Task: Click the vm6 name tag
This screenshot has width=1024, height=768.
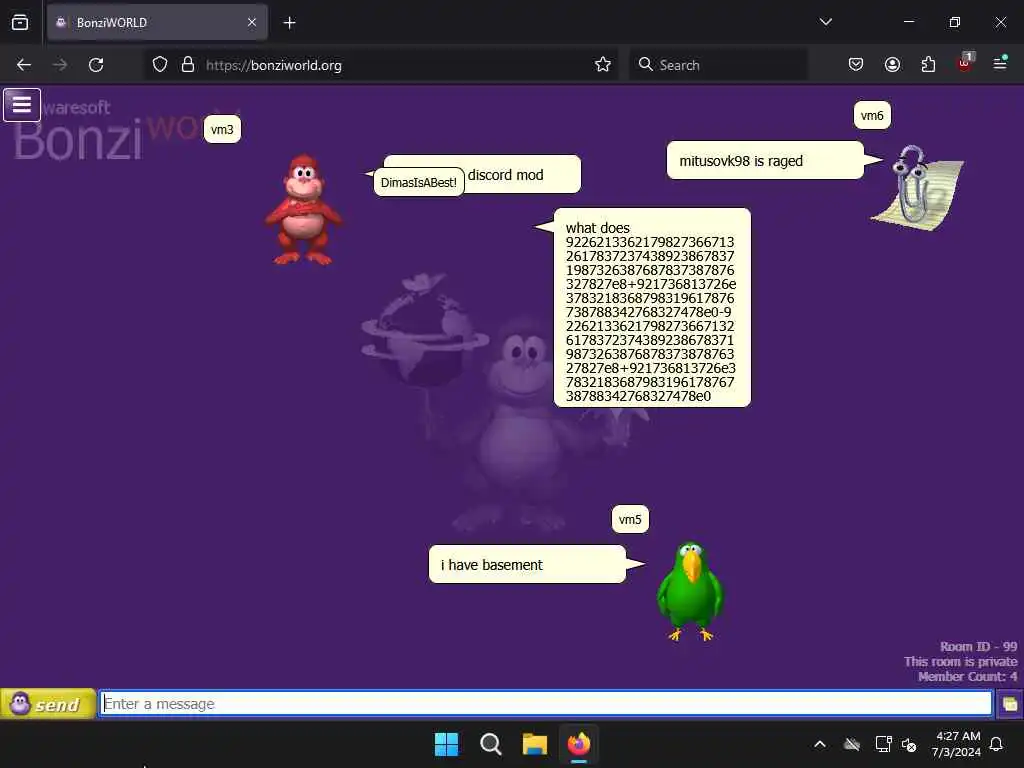Action: (872, 116)
